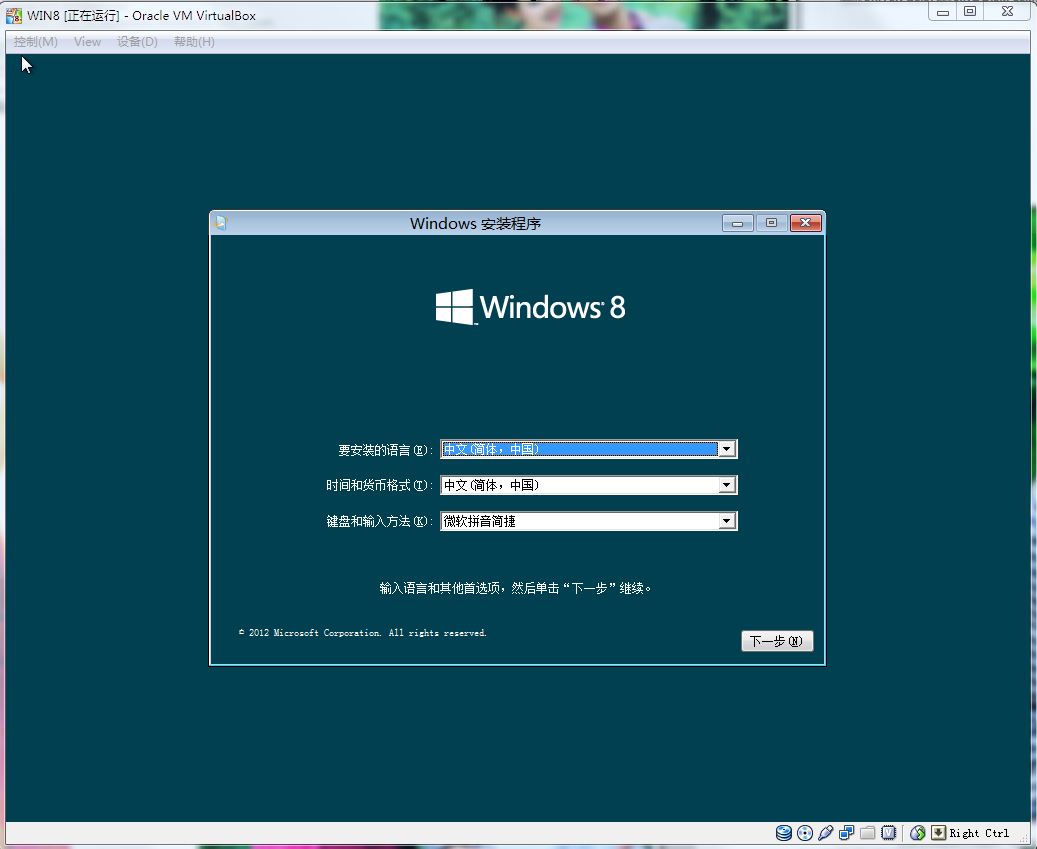Open the 帮助(H) menu
This screenshot has height=849, width=1037.
[x=194, y=42]
